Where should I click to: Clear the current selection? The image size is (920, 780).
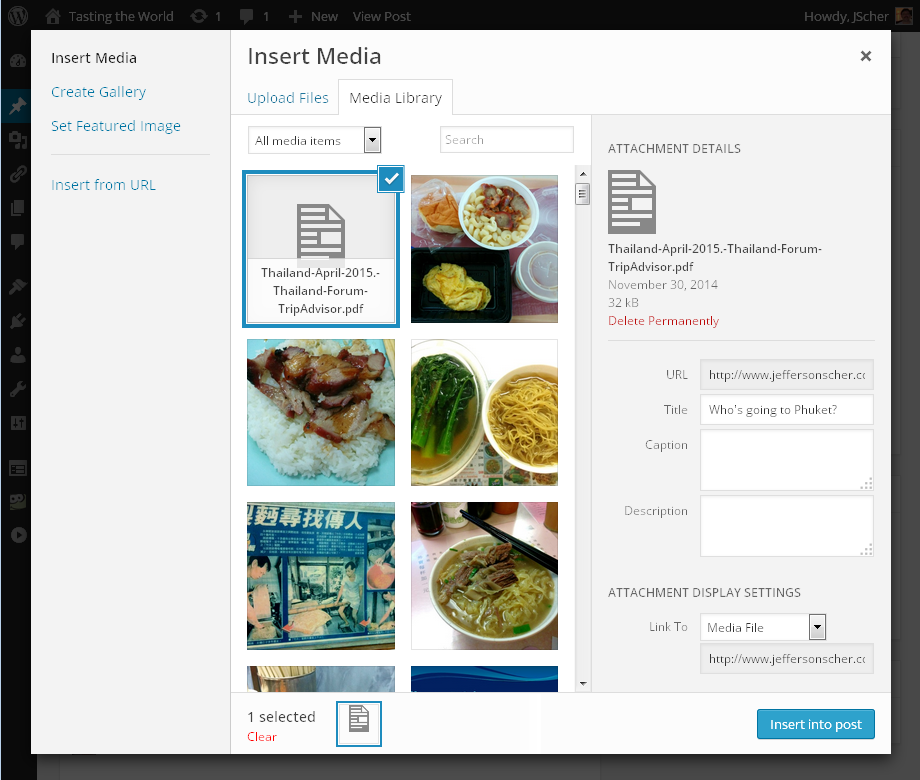click(x=262, y=737)
